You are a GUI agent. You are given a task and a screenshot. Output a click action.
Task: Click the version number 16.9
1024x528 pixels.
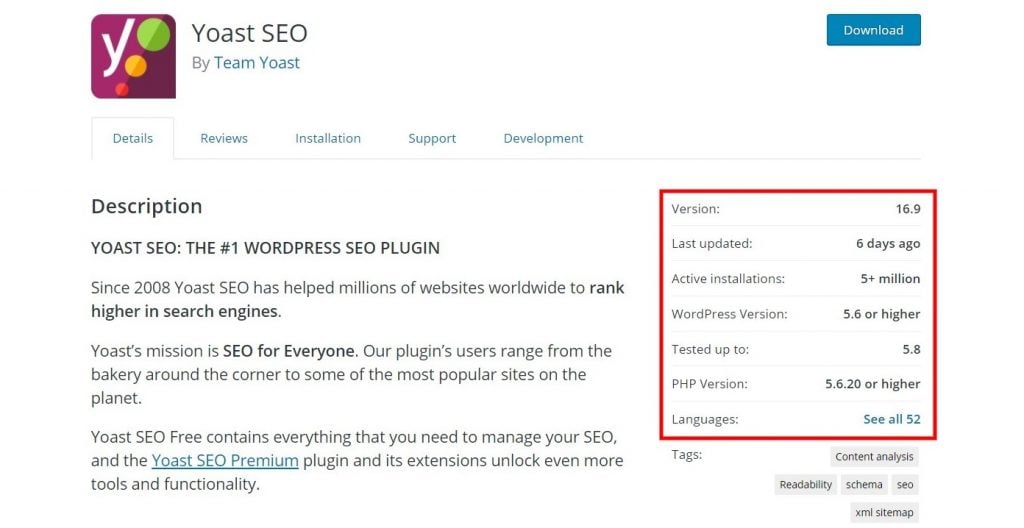[908, 209]
